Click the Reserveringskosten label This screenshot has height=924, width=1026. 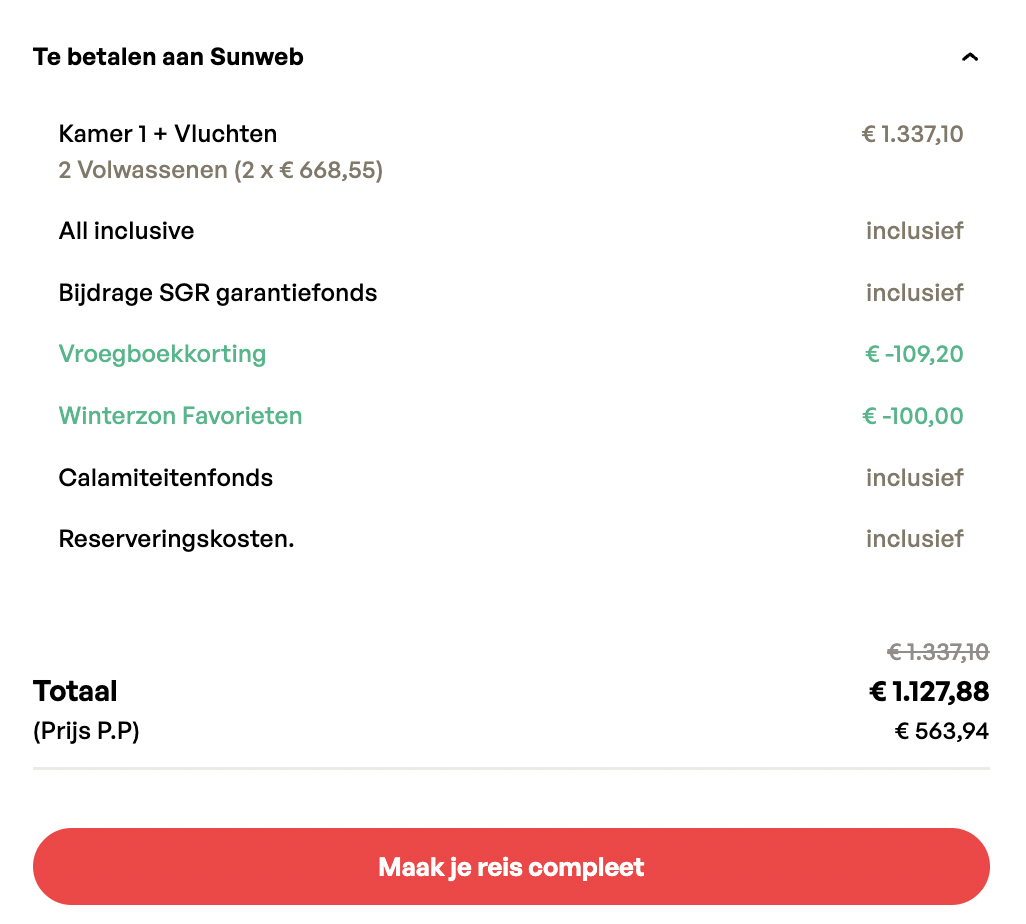click(176, 539)
